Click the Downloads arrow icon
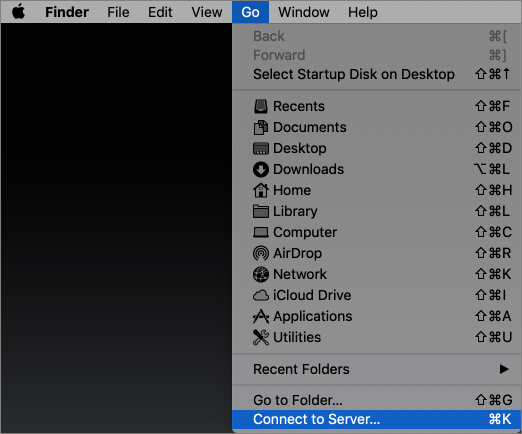Image resolution: width=522 pixels, height=434 pixels. point(261,169)
